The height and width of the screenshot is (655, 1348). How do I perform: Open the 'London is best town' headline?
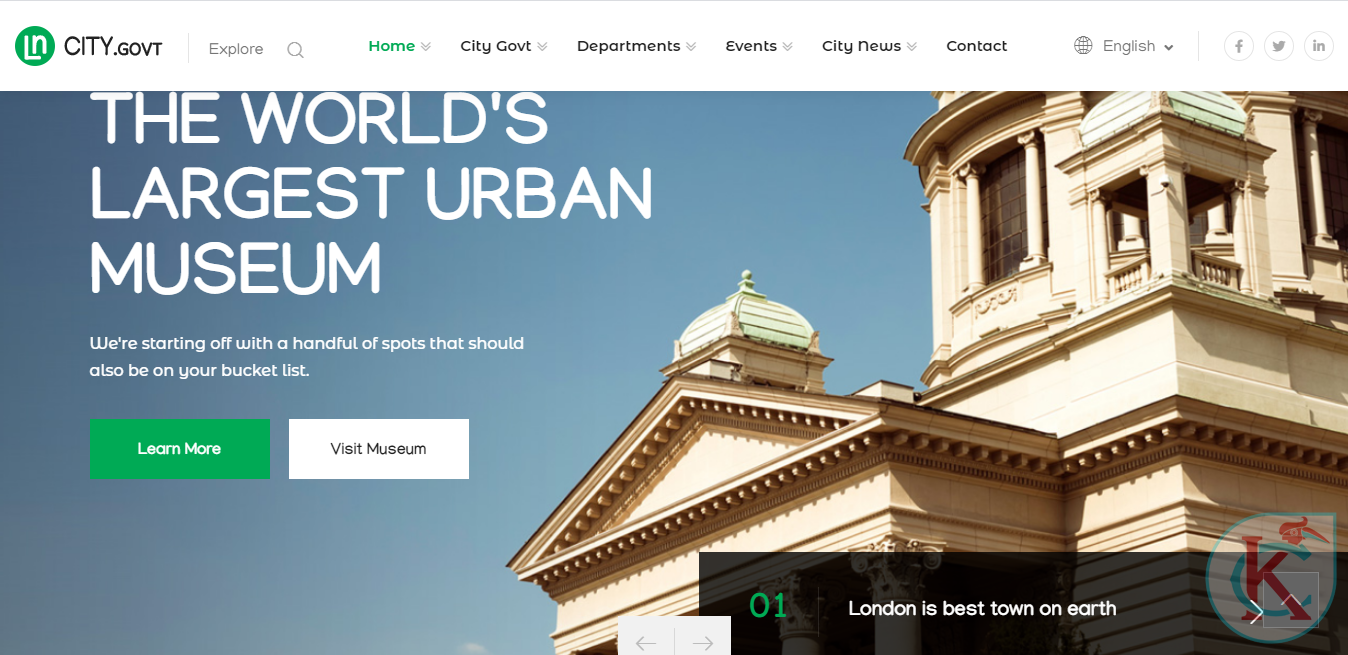[981, 608]
